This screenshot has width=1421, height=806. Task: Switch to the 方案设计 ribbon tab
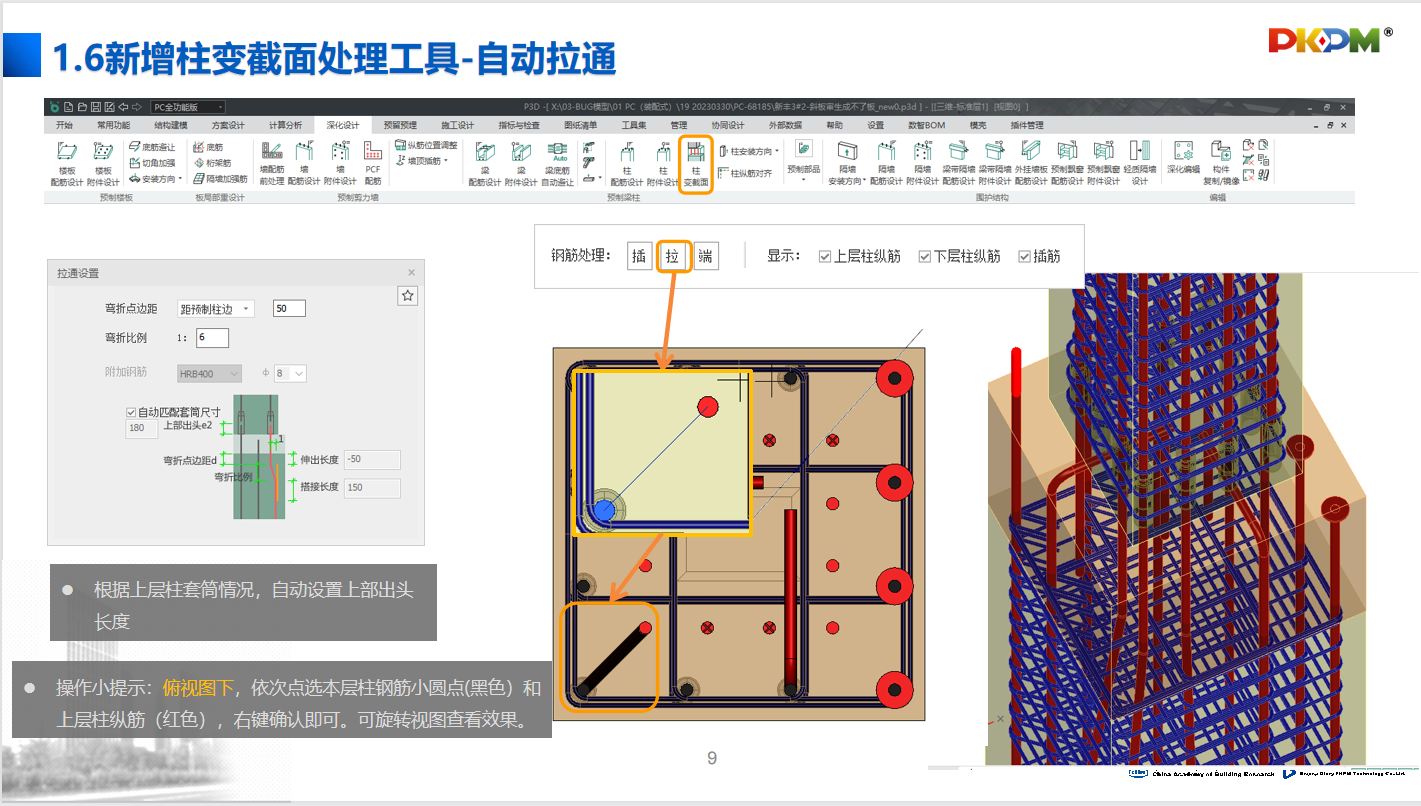click(x=227, y=125)
